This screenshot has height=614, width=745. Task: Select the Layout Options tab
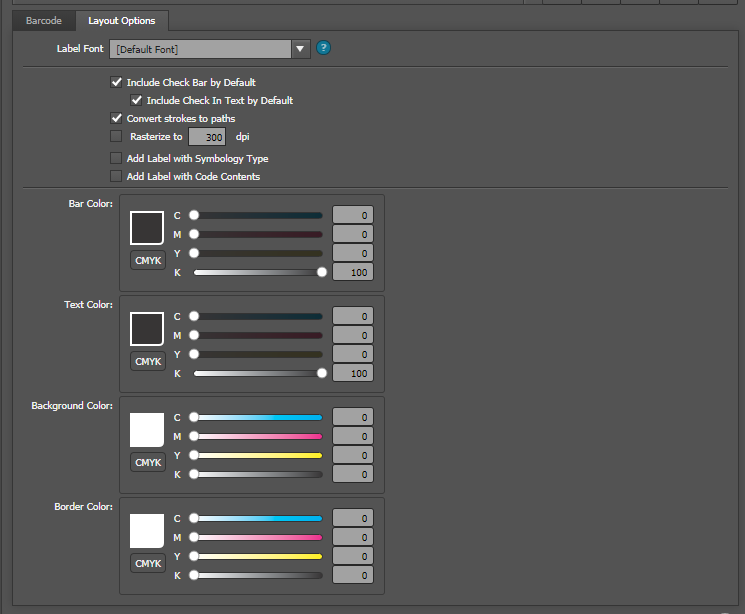[122, 20]
